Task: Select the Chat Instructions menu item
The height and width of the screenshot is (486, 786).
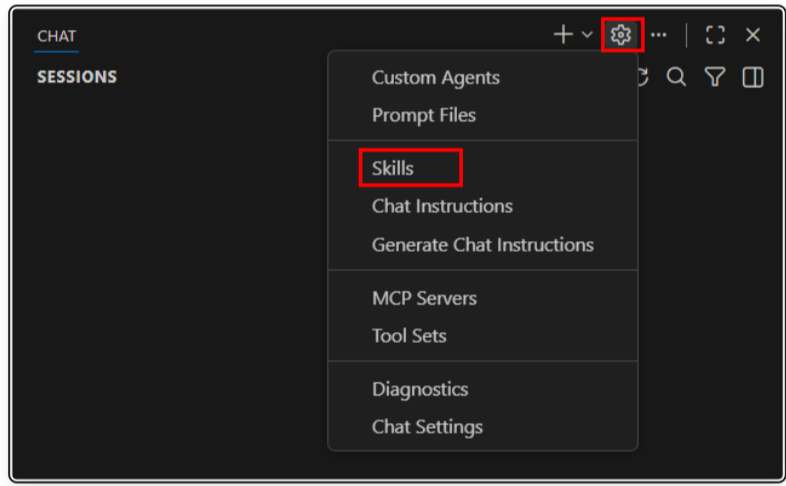Action: (x=442, y=206)
